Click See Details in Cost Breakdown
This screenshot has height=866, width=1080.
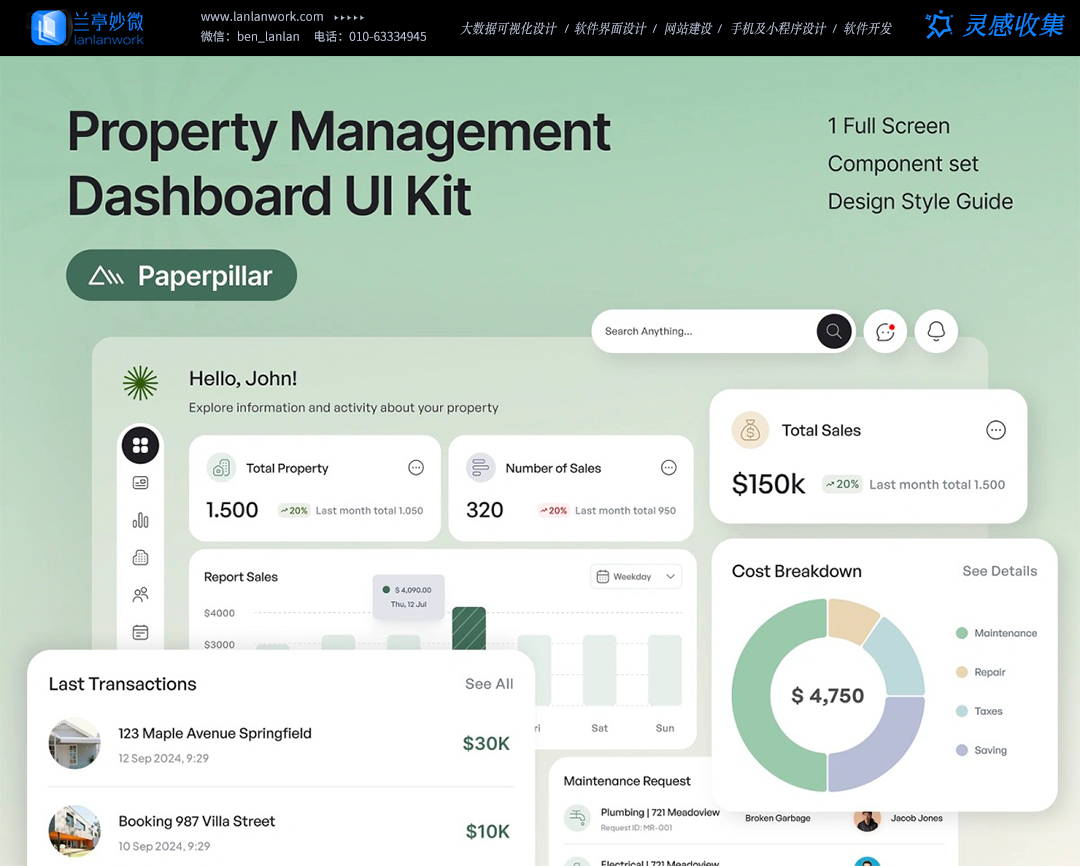point(999,571)
